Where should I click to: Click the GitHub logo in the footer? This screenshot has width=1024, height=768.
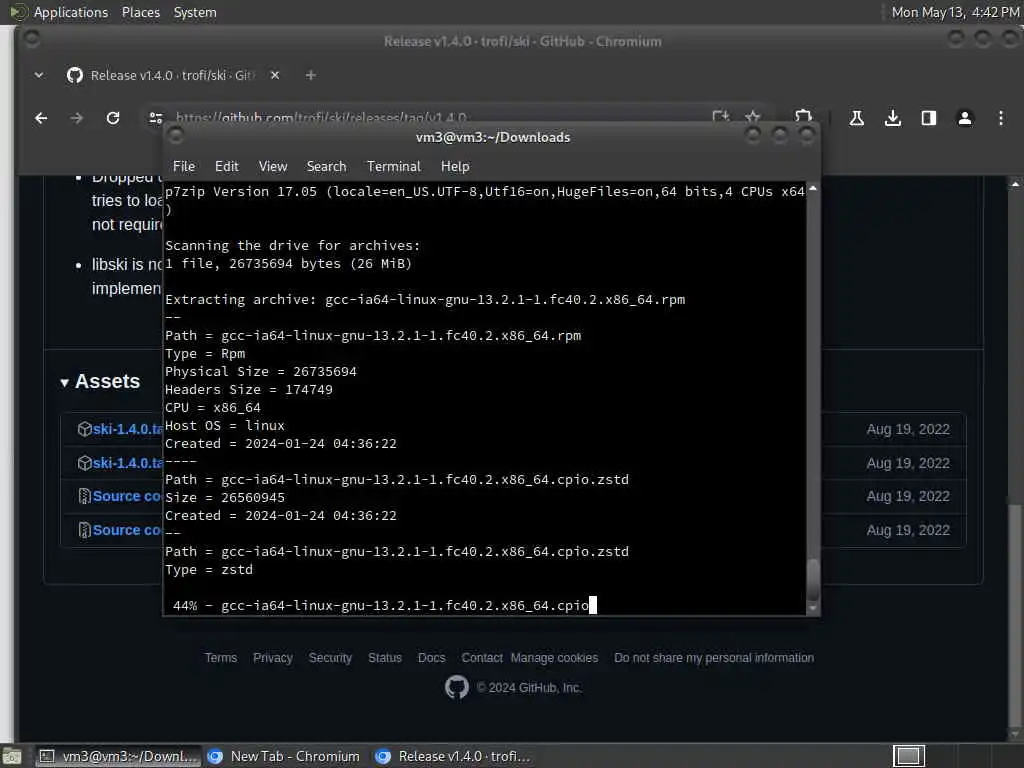point(456,688)
